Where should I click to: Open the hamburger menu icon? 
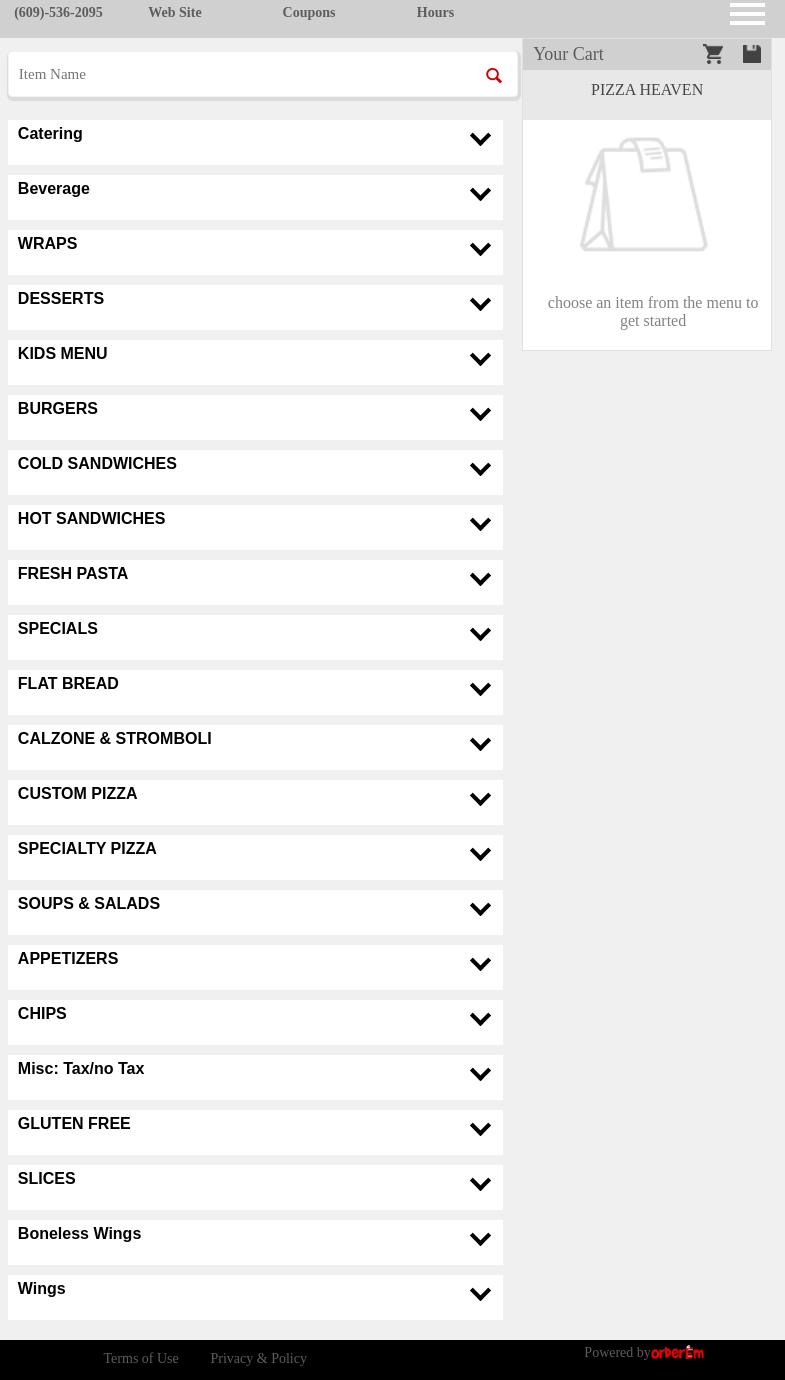pos(747,13)
